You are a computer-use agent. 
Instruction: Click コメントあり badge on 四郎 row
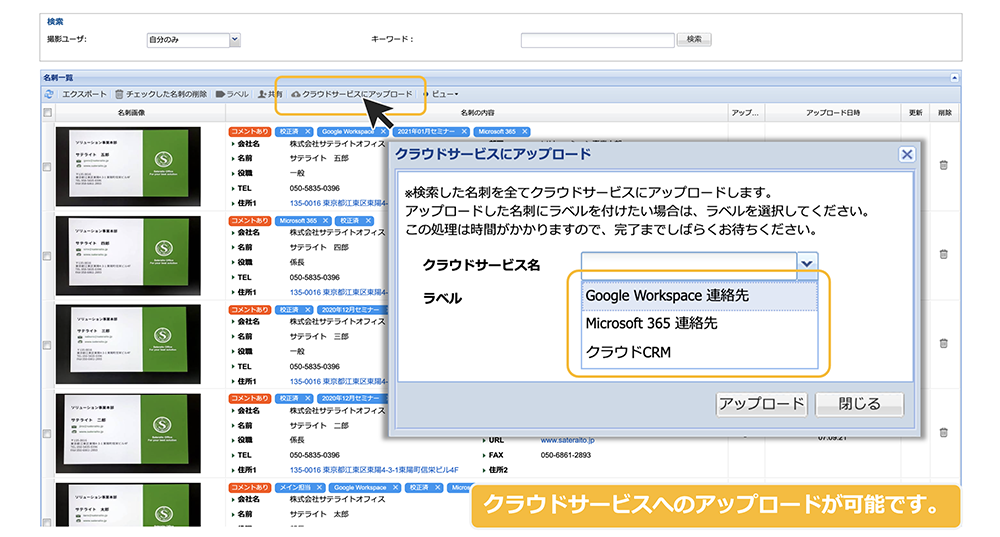(x=250, y=221)
